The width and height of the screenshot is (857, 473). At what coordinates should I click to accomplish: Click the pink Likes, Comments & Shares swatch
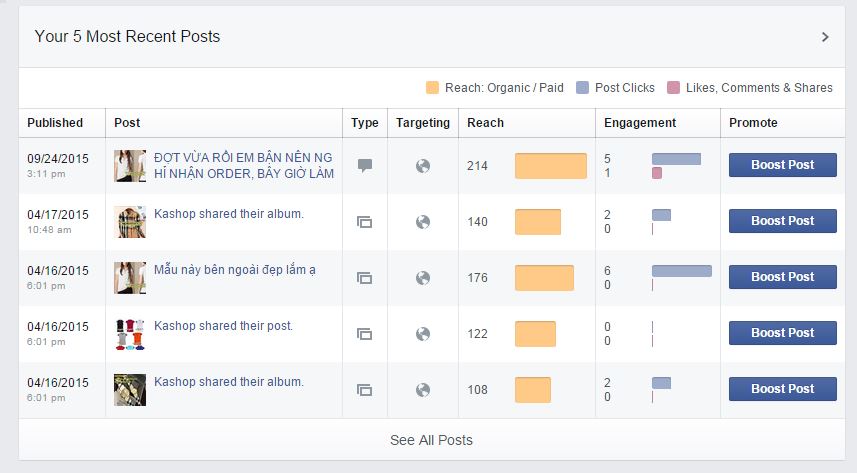(x=674, y=88)
